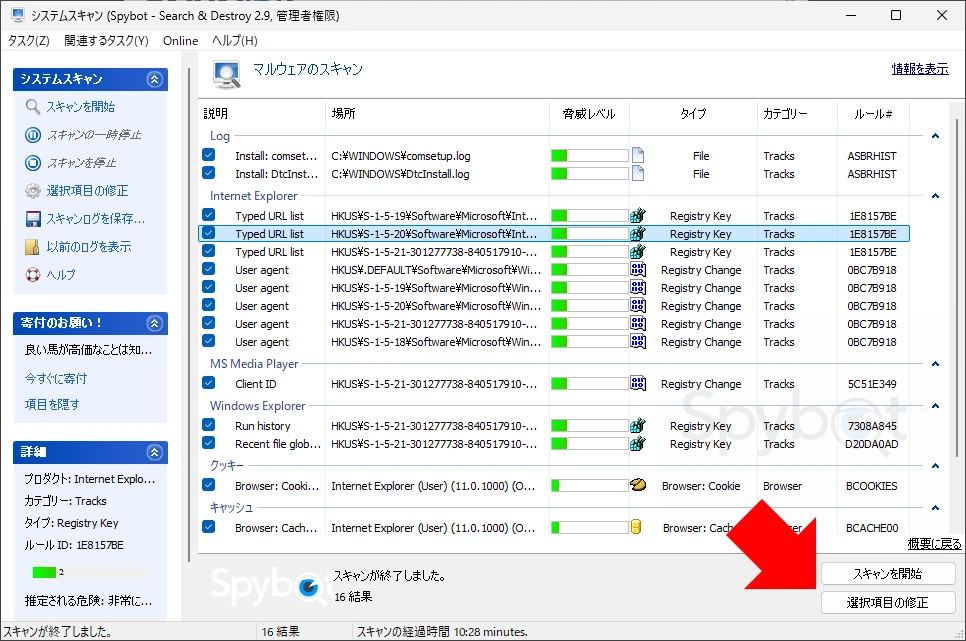The width and height of the screenshot is (966, 641).
Task: Collapse the クッキー results group
Action: (x=935, y=466)
